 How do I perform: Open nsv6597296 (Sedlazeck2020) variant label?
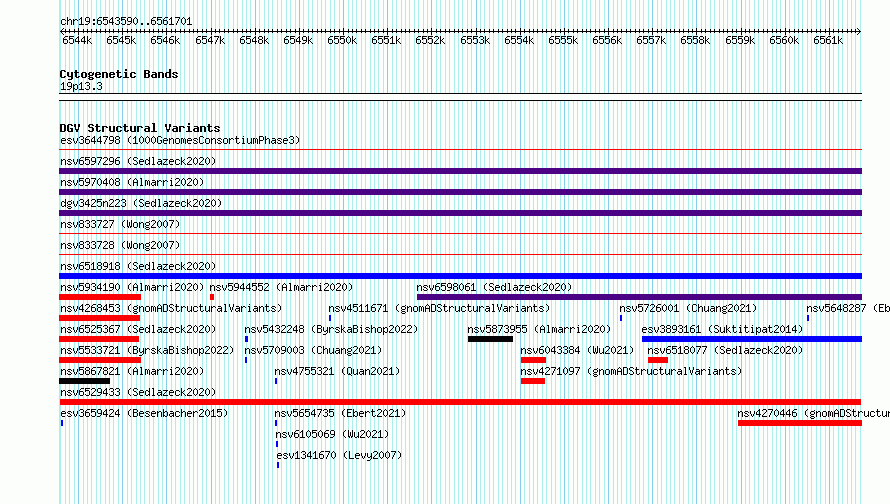[138, 161]
